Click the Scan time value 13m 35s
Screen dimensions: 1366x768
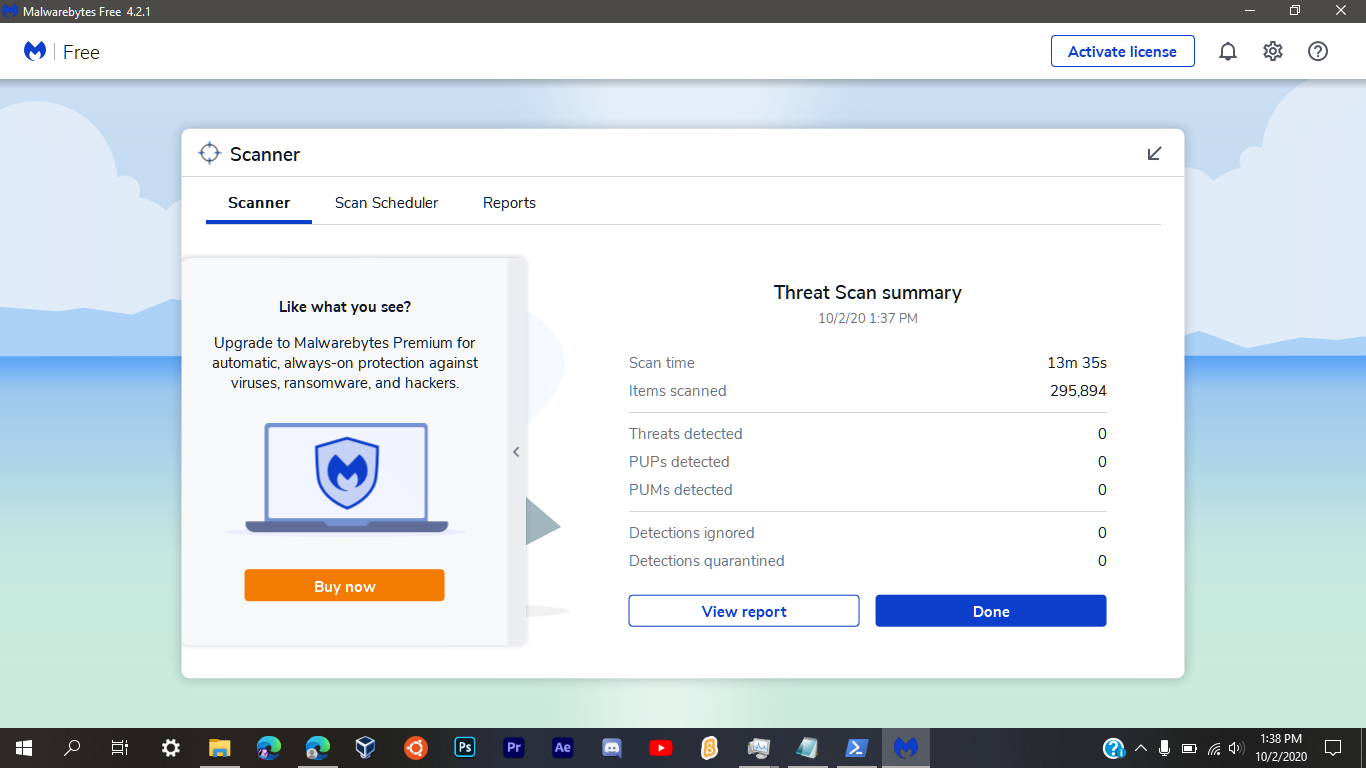(1077, 363)
